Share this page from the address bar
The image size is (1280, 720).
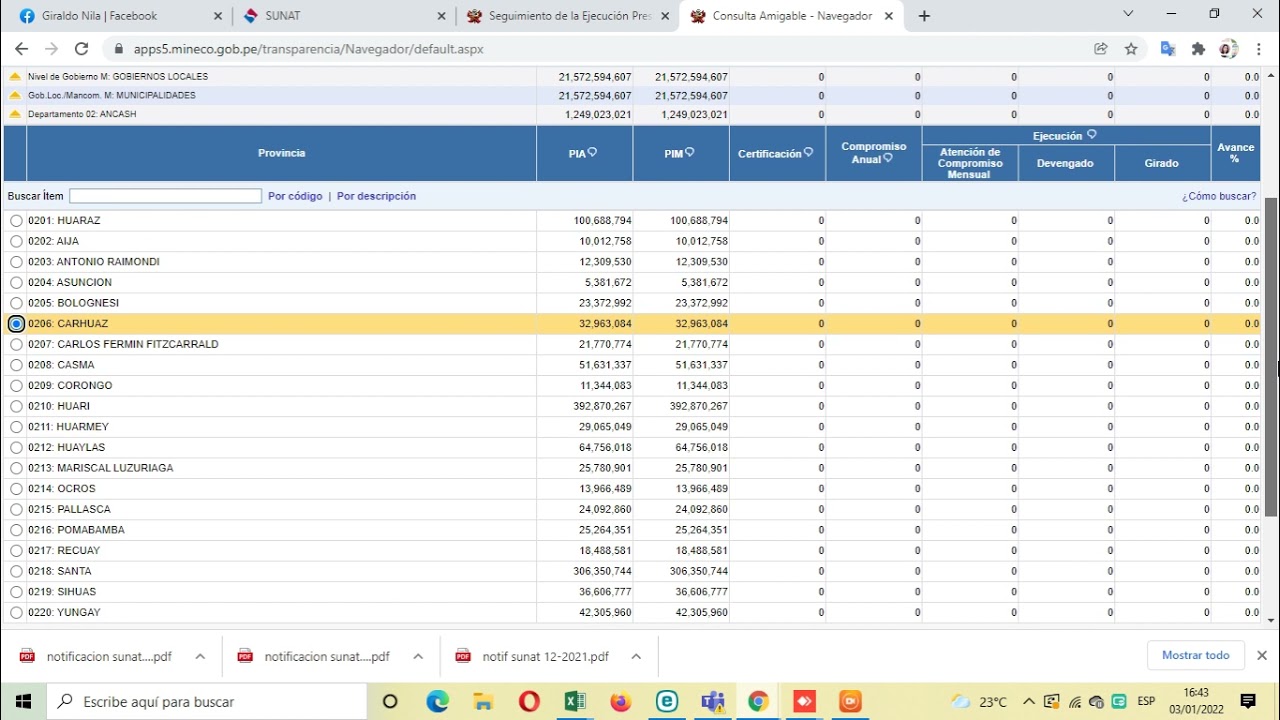tap(1101, 48)
